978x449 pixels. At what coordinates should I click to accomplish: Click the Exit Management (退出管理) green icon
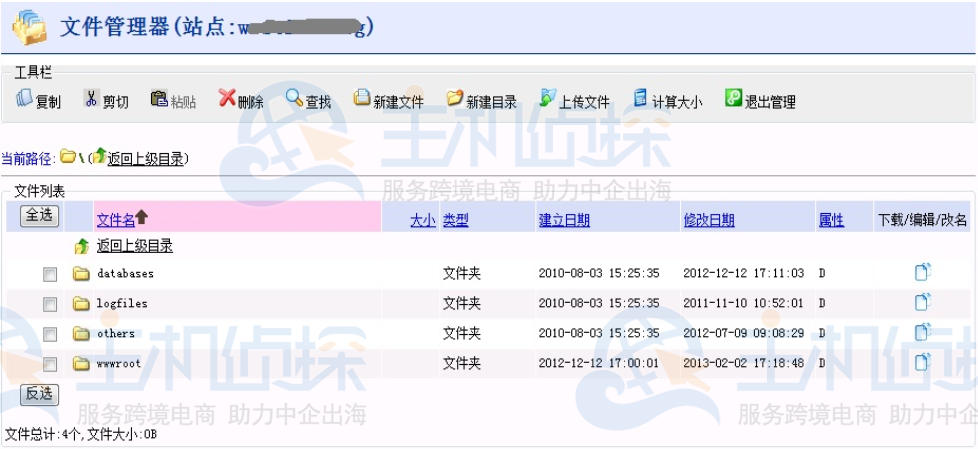click(x=733, y=98)
